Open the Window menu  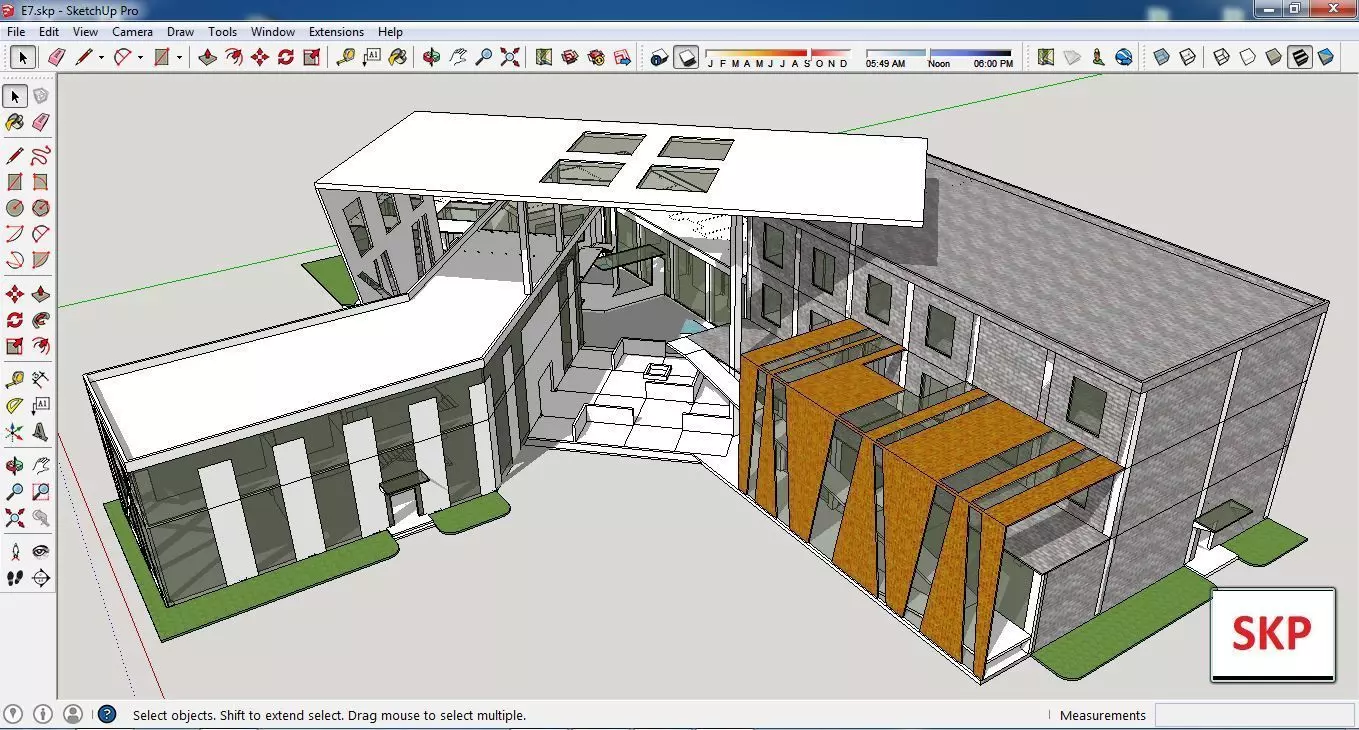273,32
